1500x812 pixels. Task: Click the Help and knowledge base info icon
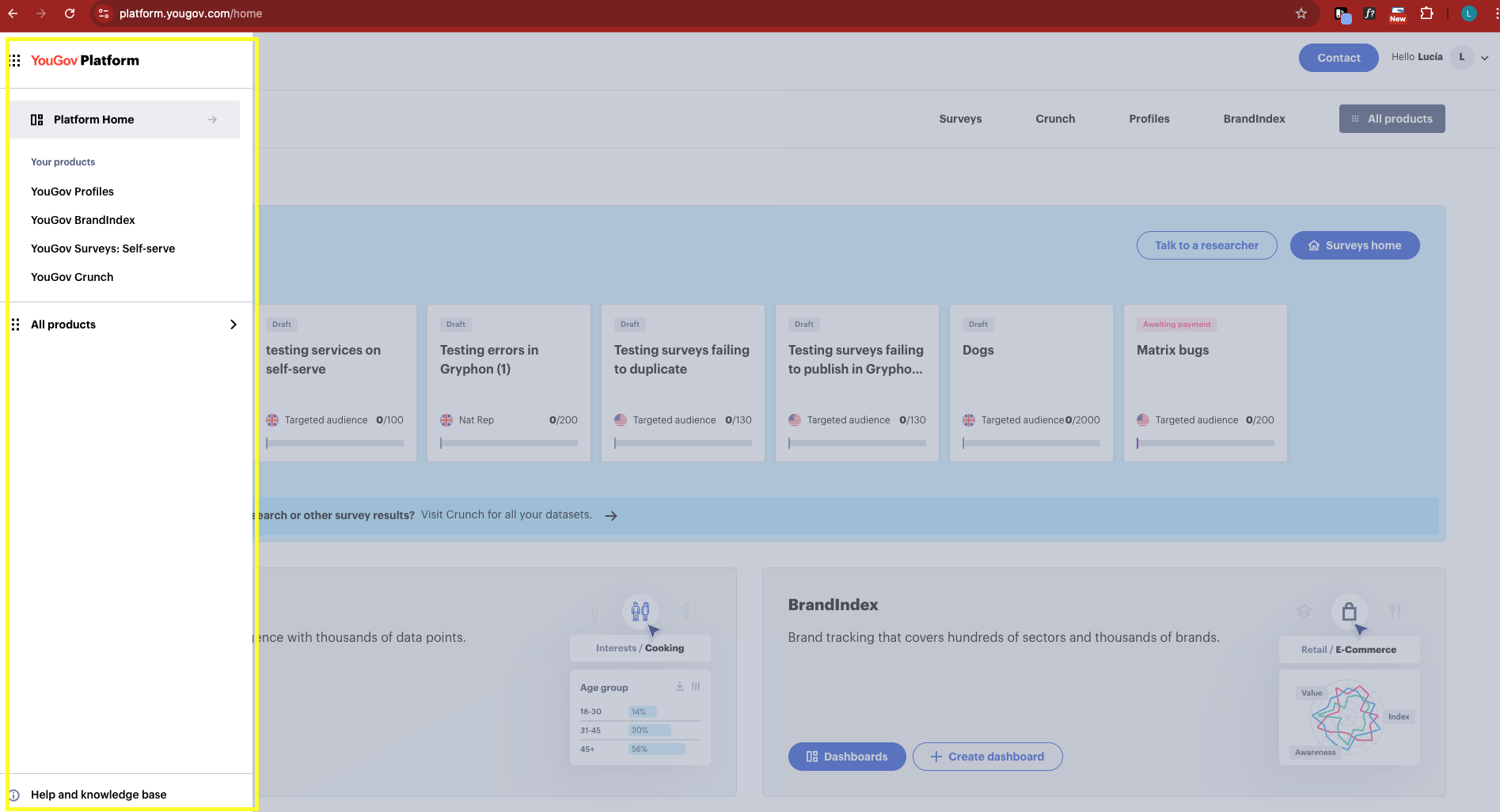click(x=14, y=795)
